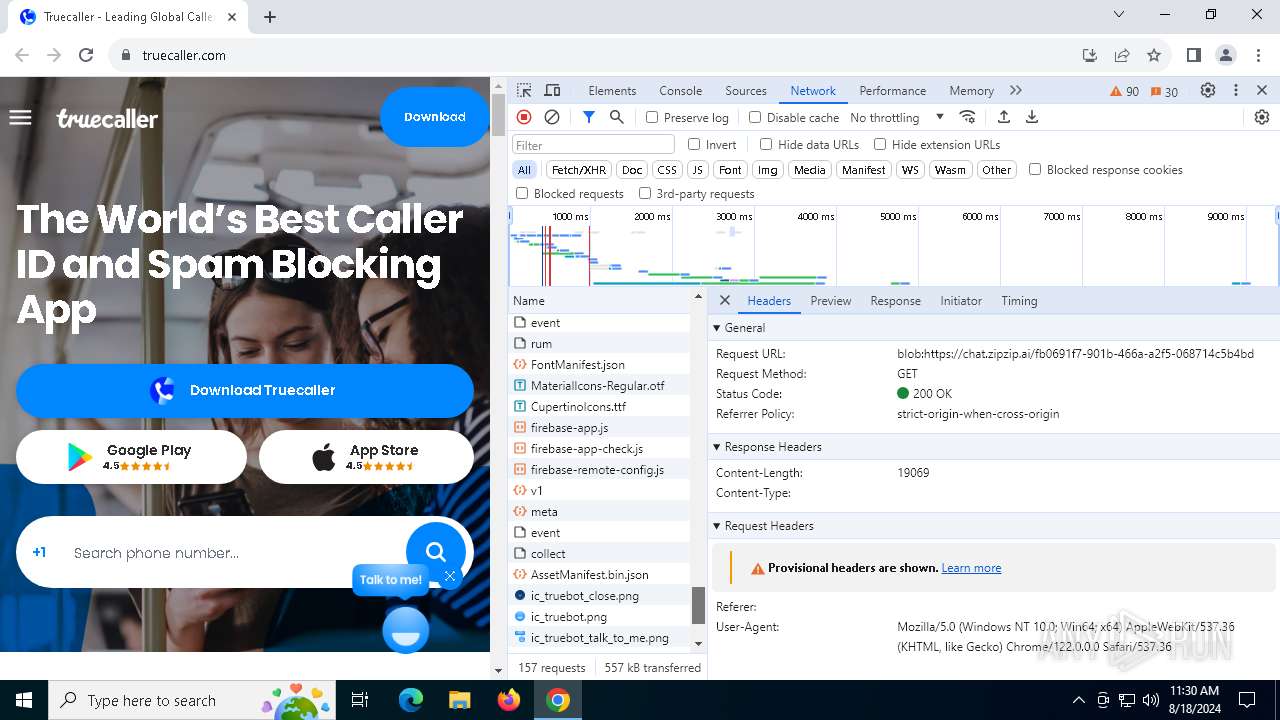Check 3rd-party requests checkbox
Viewport: 1280px width, 720px height.
(x=645, y=193)
